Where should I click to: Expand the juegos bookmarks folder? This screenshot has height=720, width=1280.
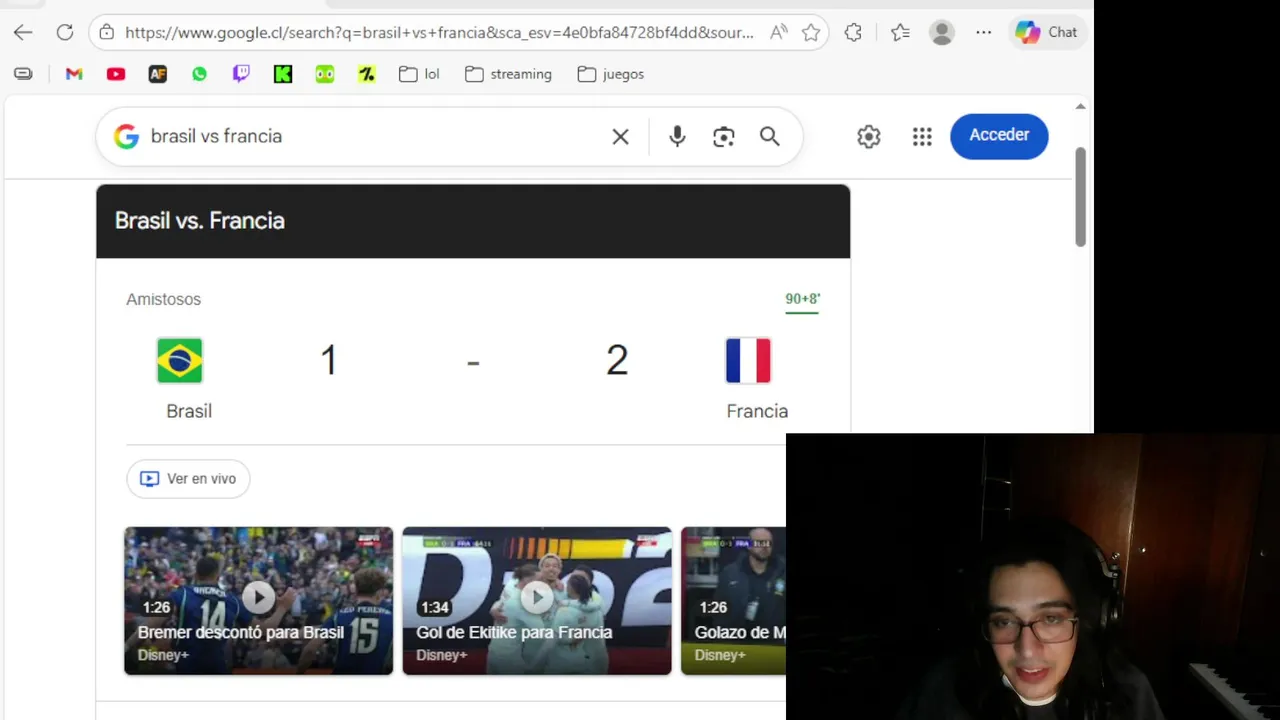pyautogui.click(x=611, y=74)
